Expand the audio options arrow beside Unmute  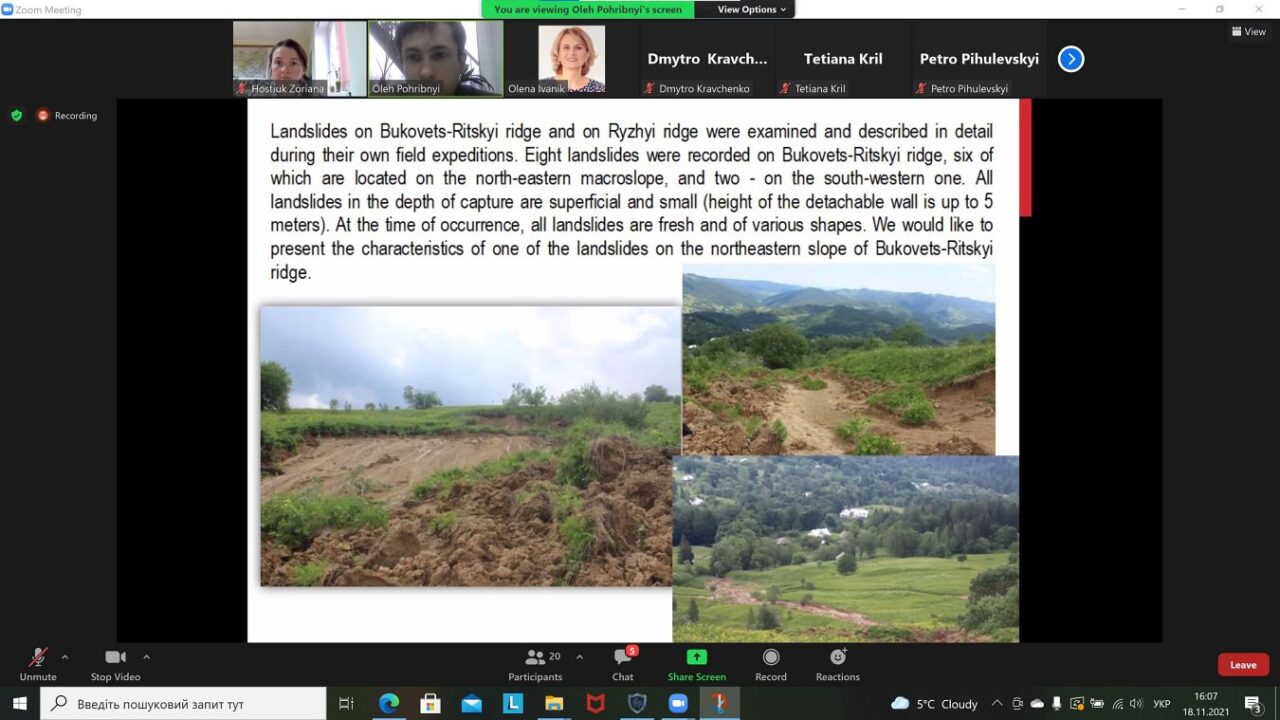click(65, 657)
